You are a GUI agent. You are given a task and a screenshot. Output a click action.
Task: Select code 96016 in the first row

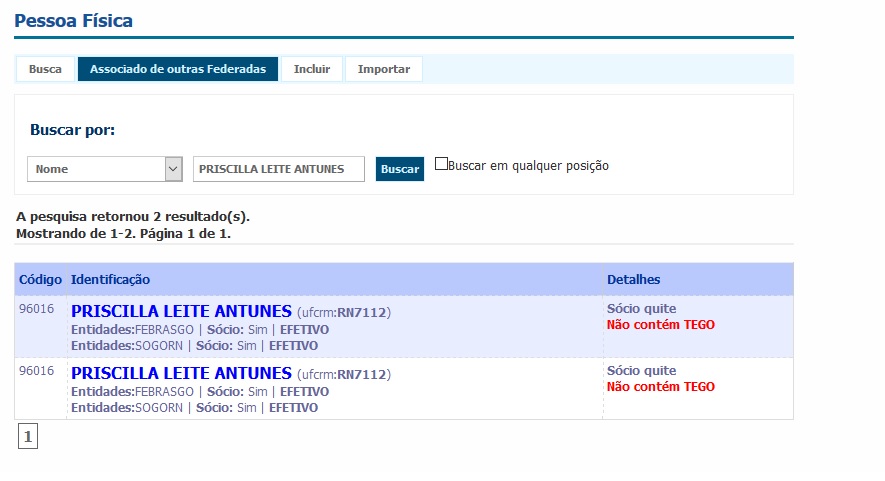[x=36, y=309]
